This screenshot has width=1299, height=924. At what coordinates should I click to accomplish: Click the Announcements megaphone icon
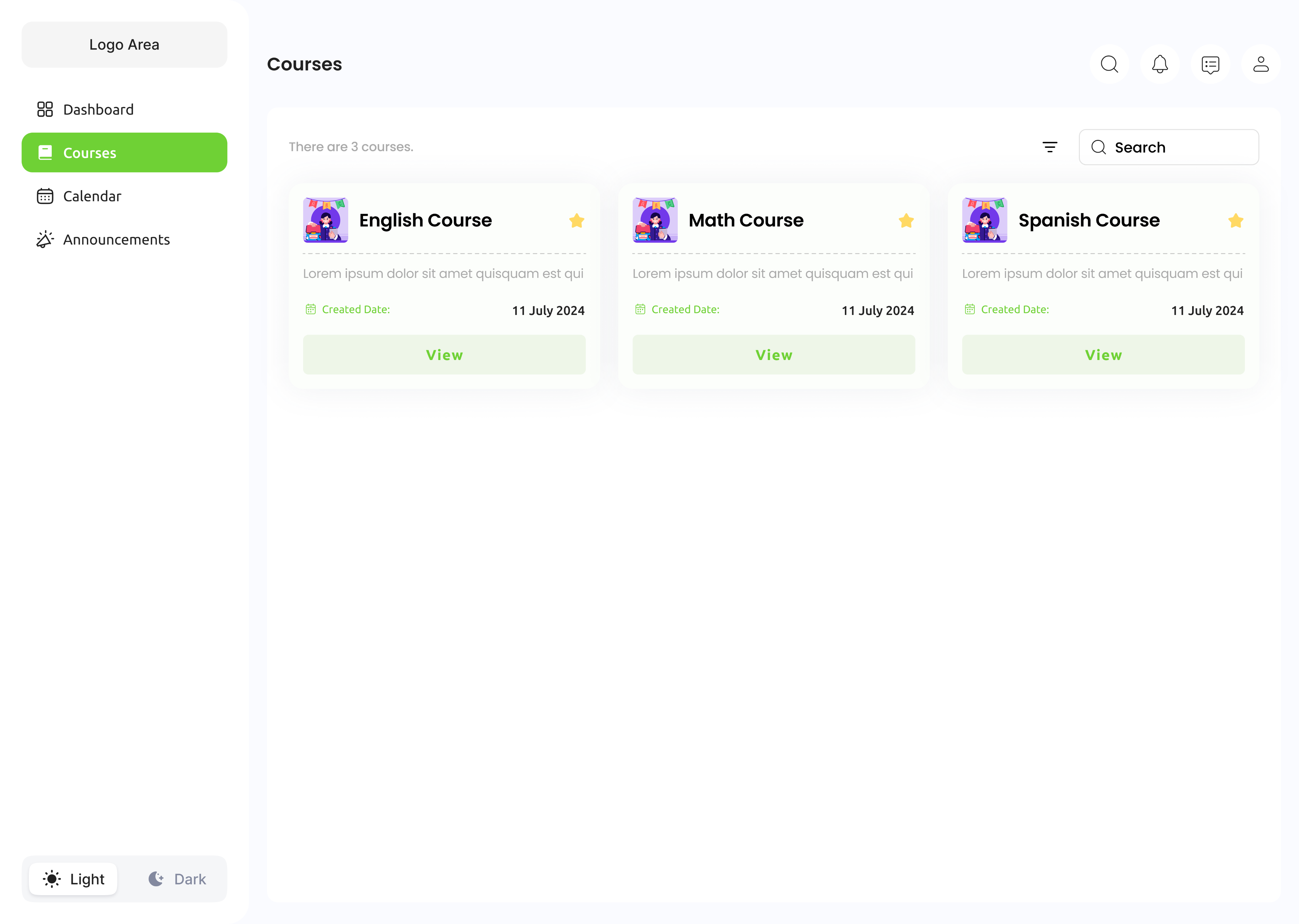tap(45, 239)
